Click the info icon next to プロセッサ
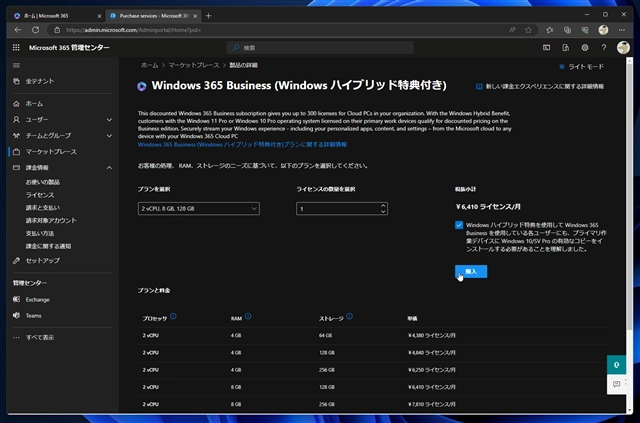The image size is (640, 423). coord(173,316)
